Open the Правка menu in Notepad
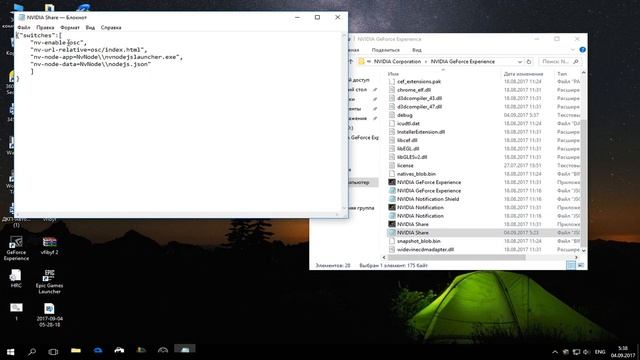 coord(45,27)
